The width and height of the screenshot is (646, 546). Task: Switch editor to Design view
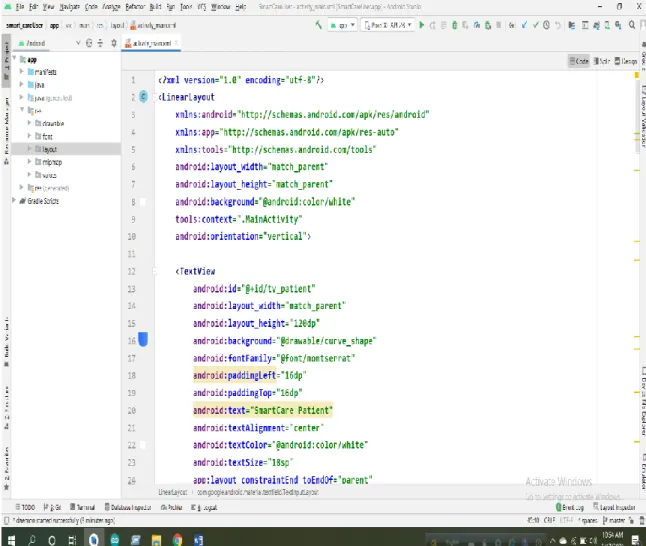tap(626, 61)
